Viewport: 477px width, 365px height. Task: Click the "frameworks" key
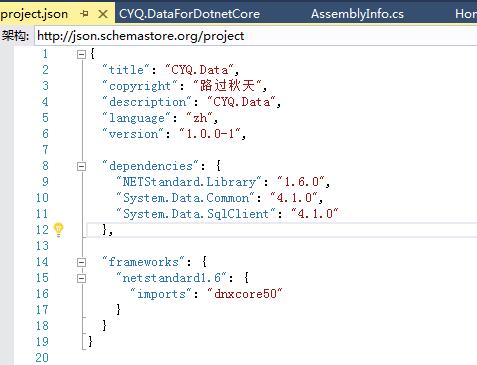point(143,262)
